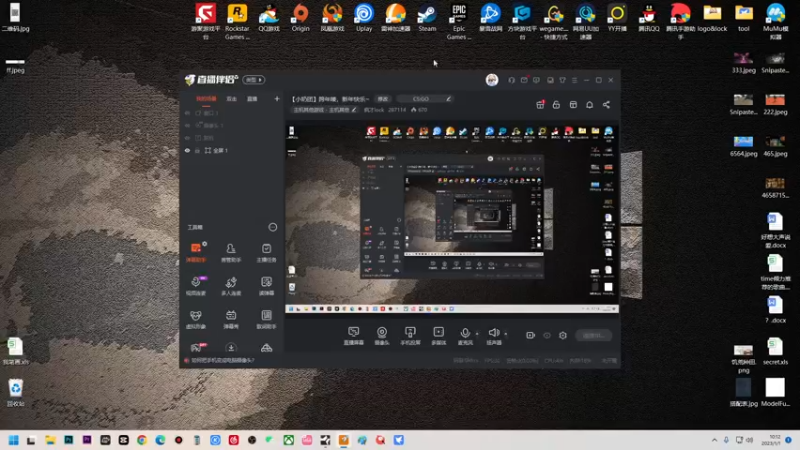Open the Xbox app from the taskbar
800x450 pixels.
[x=289, y=440]
